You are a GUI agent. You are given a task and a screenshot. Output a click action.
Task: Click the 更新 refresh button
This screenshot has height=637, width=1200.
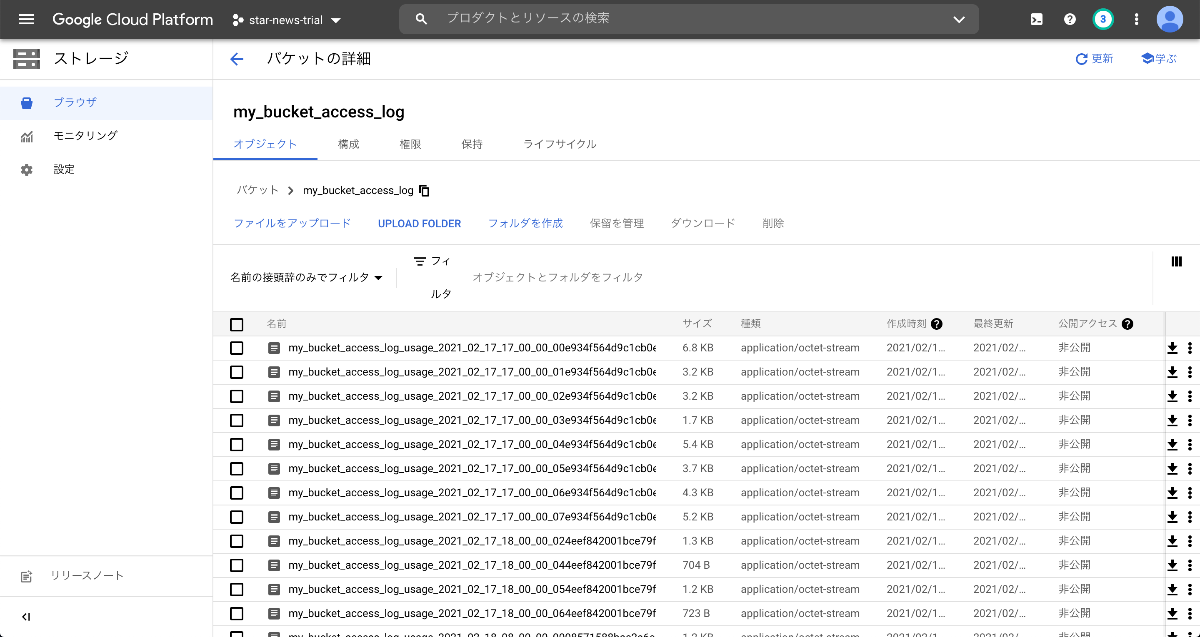(x=1094, y=59)
